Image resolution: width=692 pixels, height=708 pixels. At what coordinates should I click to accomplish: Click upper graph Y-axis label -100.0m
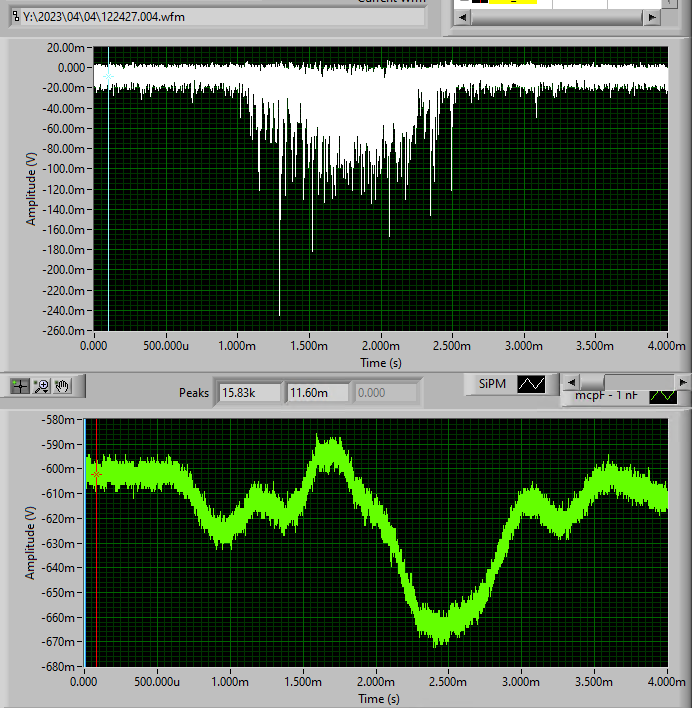pyautogui.click(x=63, y=169)
